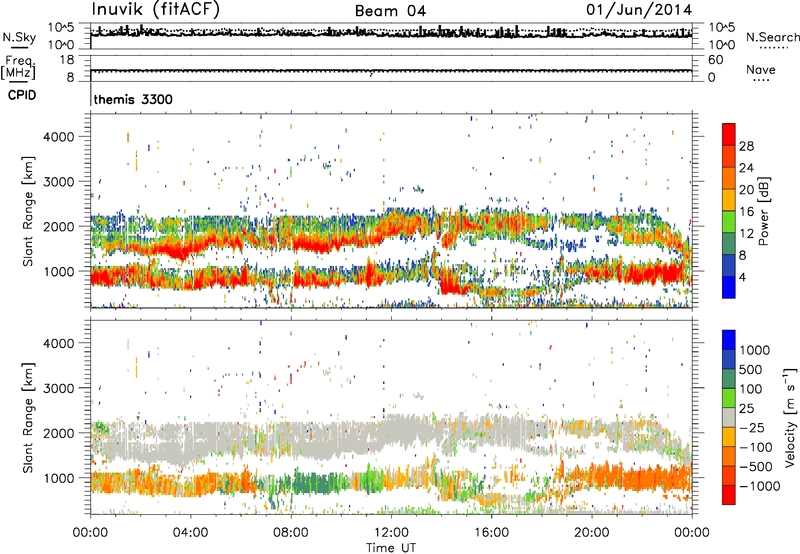This screenshot has width=800, height=554.
Task: Click the 'Beam 04' heading
Action: [x=390, y=11]
